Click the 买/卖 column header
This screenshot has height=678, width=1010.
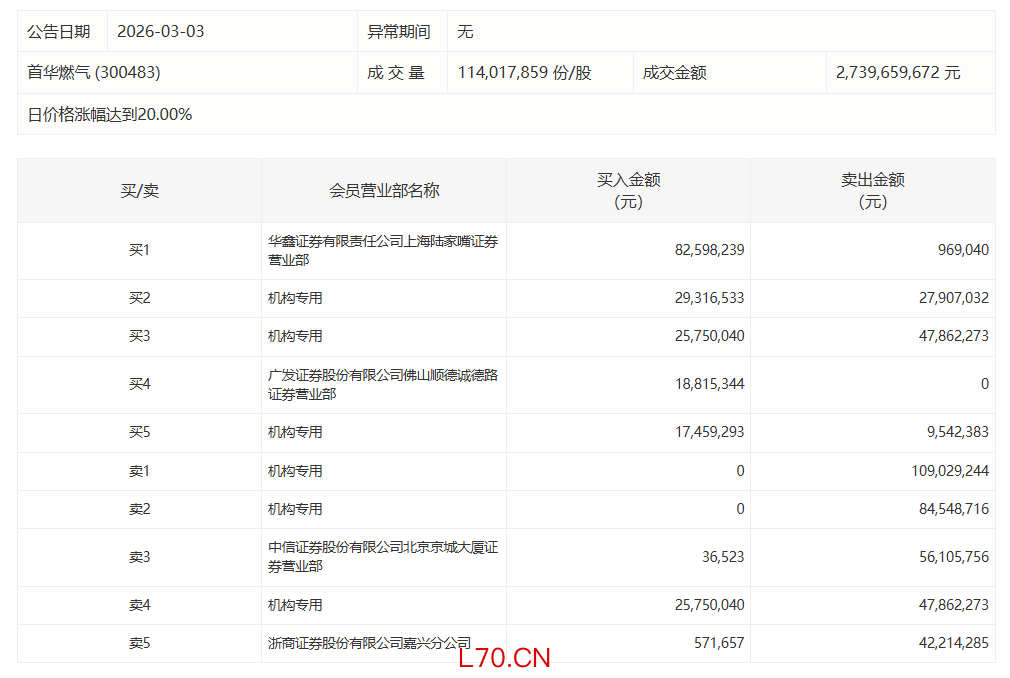139,191
